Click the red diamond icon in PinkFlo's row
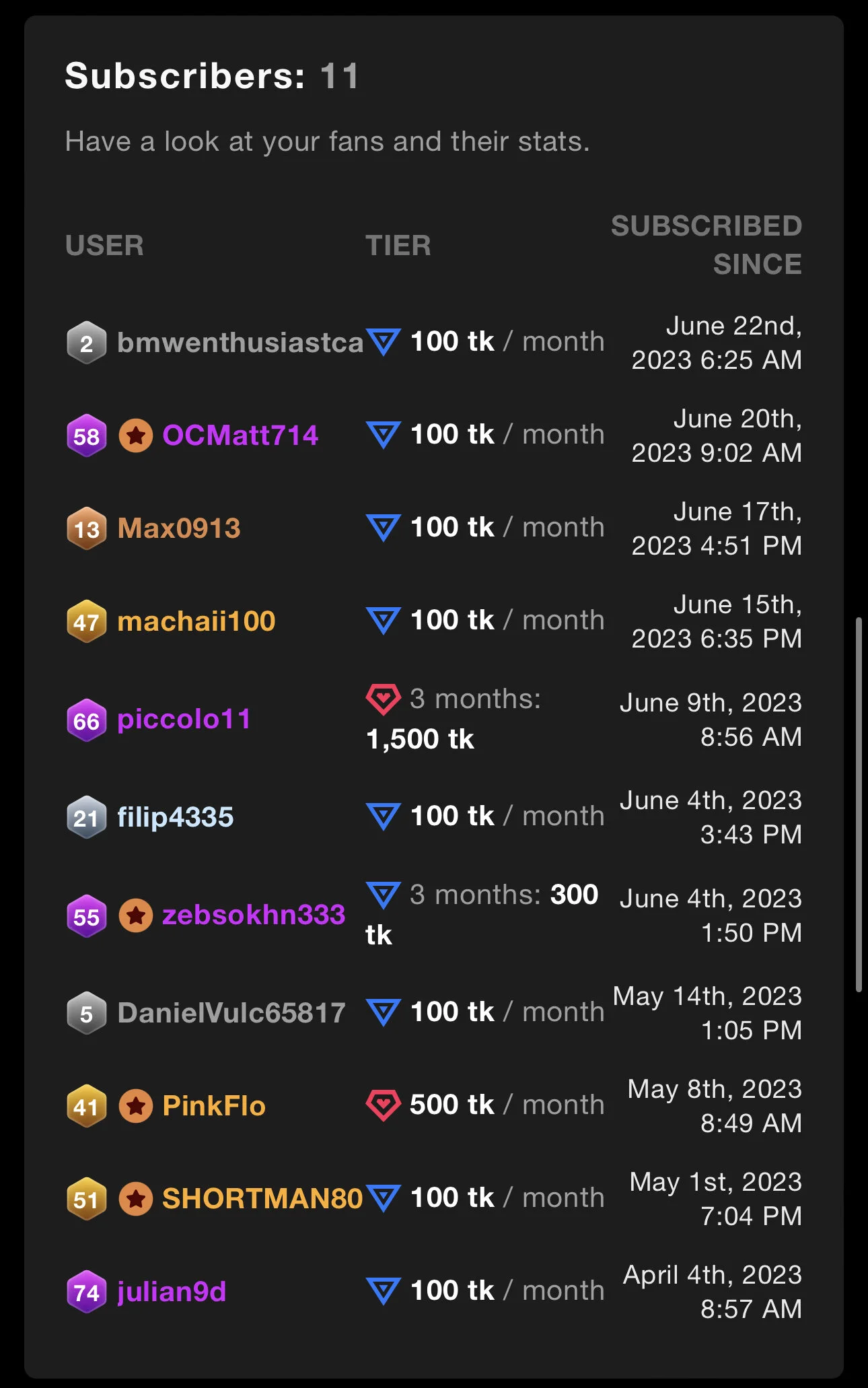This screenshot has width=868, height=1388. pyautogui.click(x=383, y=1105)
